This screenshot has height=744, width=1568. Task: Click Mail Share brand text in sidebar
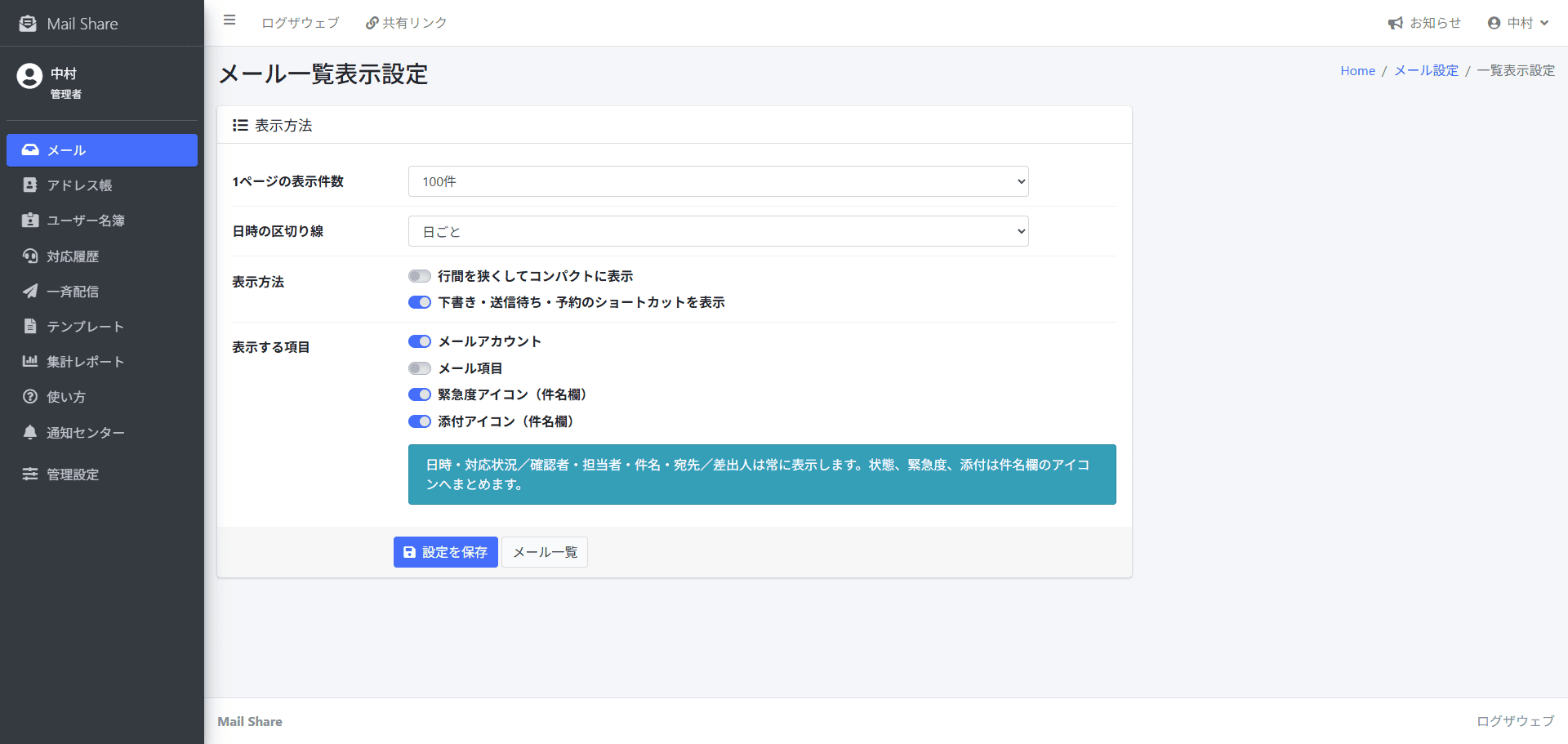[82, 24]
